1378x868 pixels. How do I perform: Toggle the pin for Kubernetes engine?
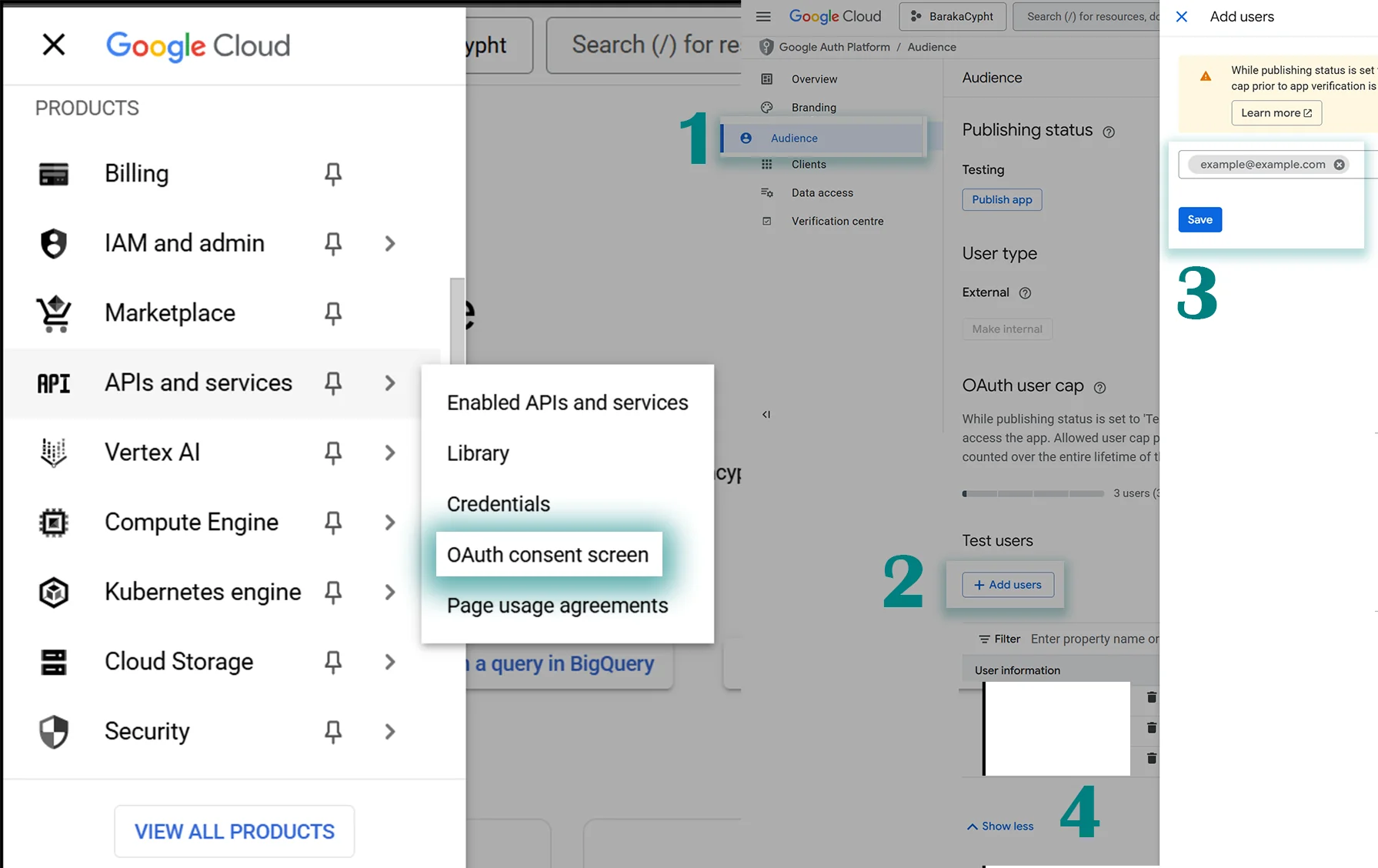333,592
